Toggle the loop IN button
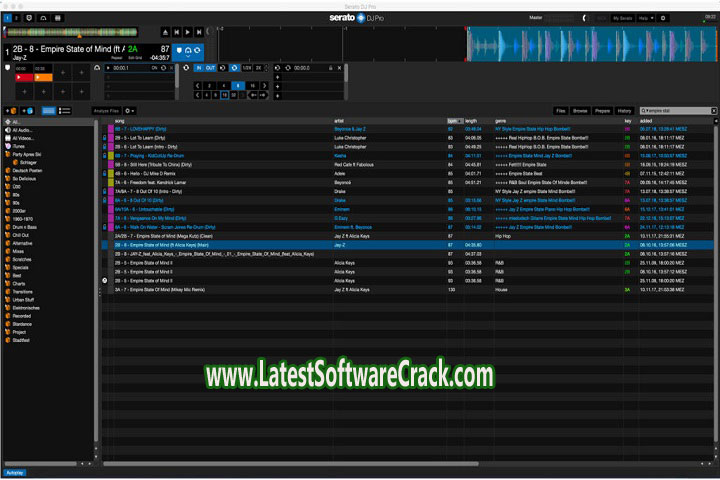 [x=200, y=68]
